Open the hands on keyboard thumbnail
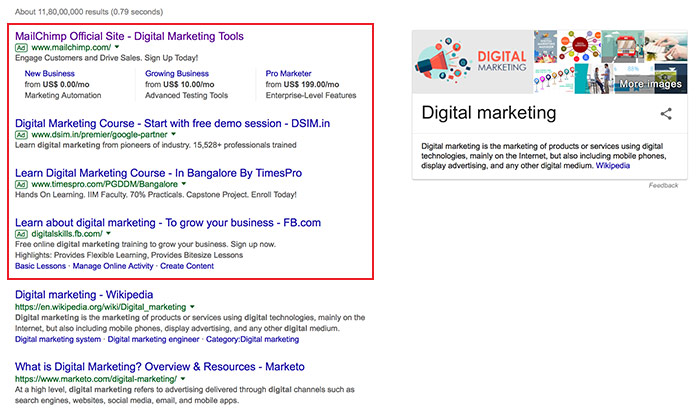Viewport: 700px width, 420px height. [666, 46]
